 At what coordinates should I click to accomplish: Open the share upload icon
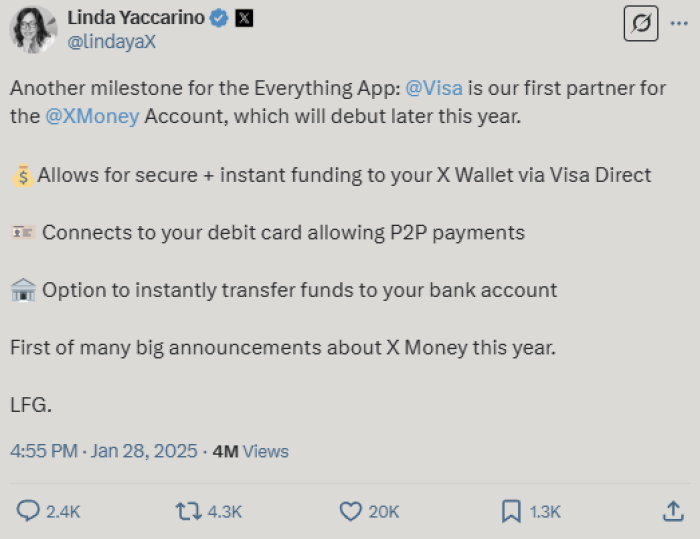pyautogui.click(x=673, y=511)
